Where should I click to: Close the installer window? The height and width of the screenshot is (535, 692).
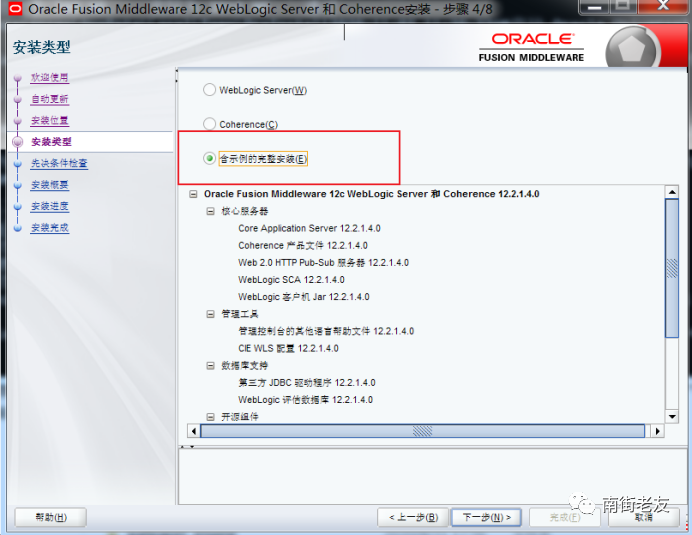[x=663, y=7]
